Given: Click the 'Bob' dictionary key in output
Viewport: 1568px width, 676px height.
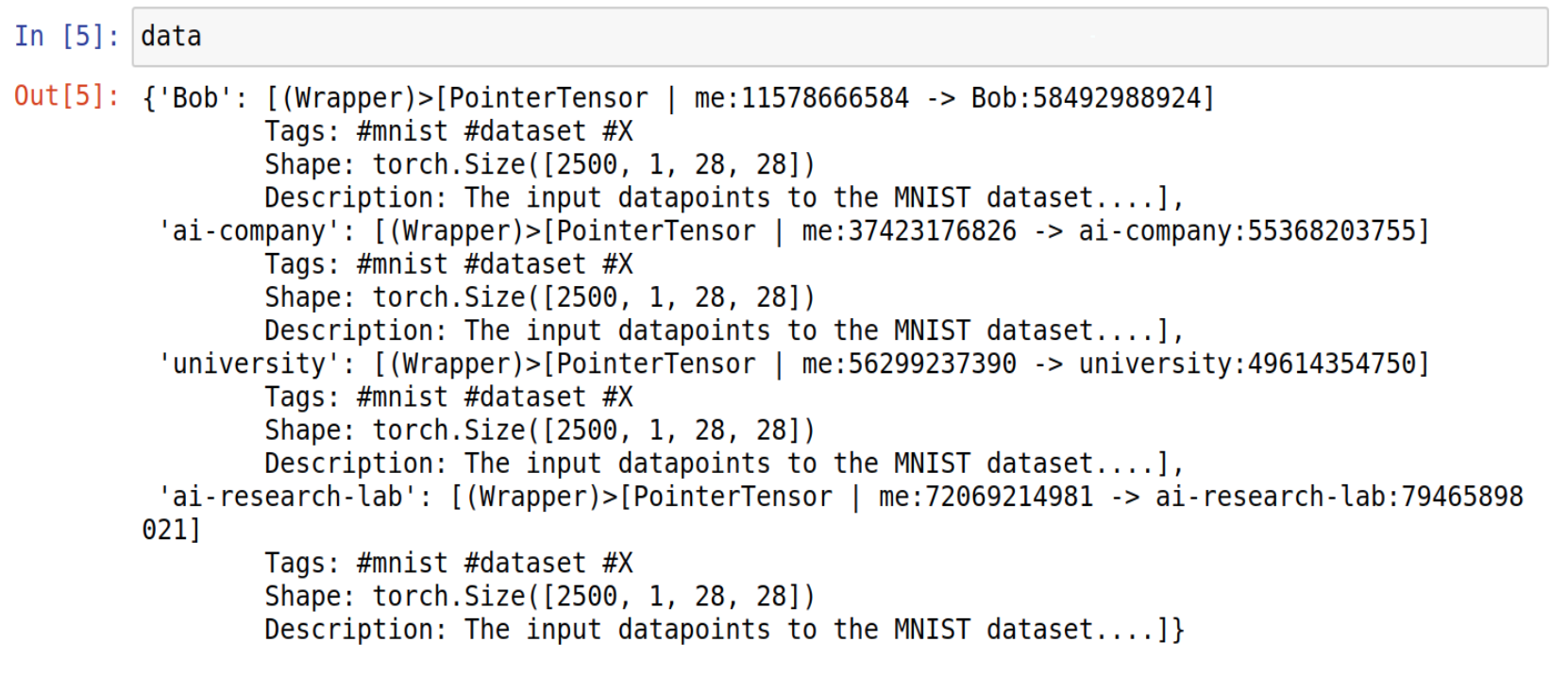Looking at the screenshot, I should [x=194, y=98].
